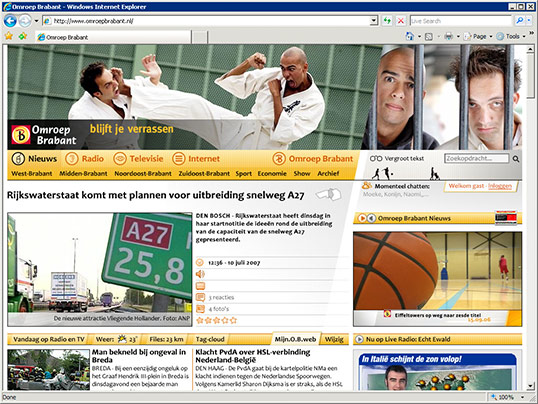538x404 pixels.
Task: Expand the address bar history dropdown
Action: pyautogui.click(x=374, y=21)
